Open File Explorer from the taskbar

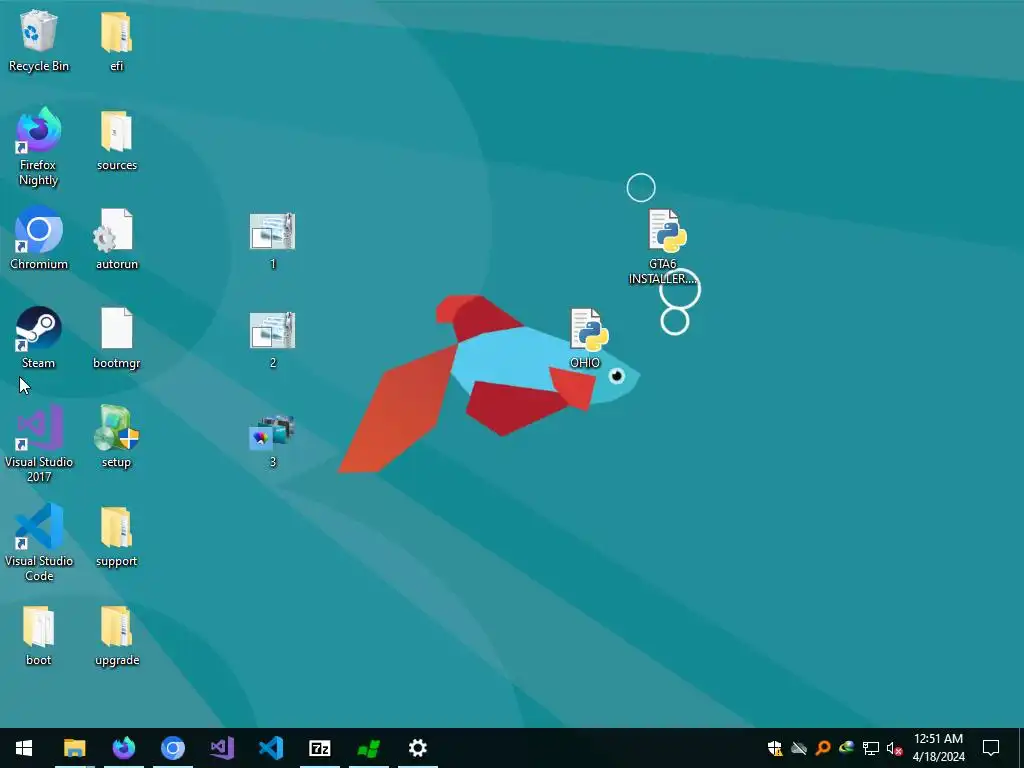(x=74, y=748)
